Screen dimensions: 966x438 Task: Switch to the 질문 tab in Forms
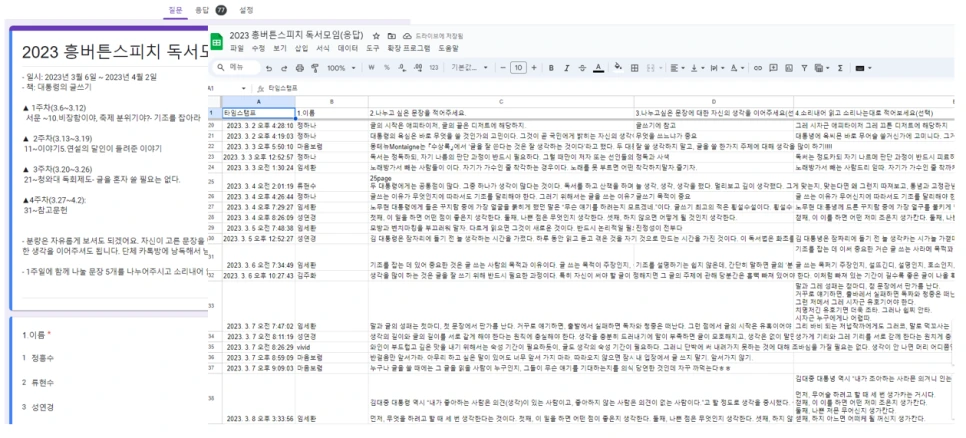(x=176, y=10)
